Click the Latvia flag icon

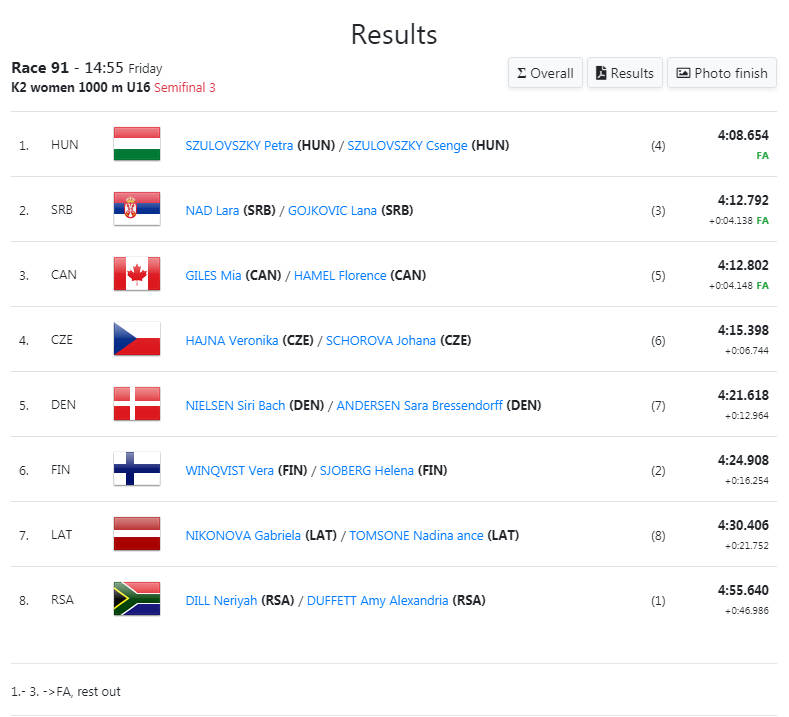pos(137,533)
